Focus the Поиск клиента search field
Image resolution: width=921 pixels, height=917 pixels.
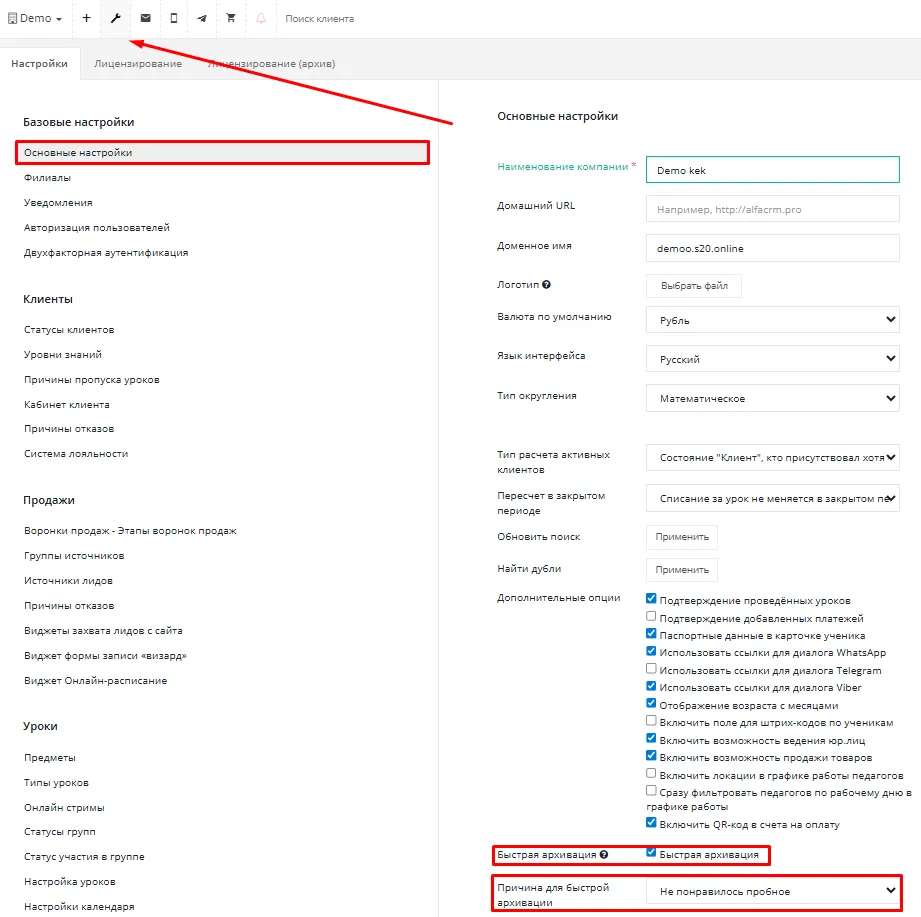(x=320, y=19)
